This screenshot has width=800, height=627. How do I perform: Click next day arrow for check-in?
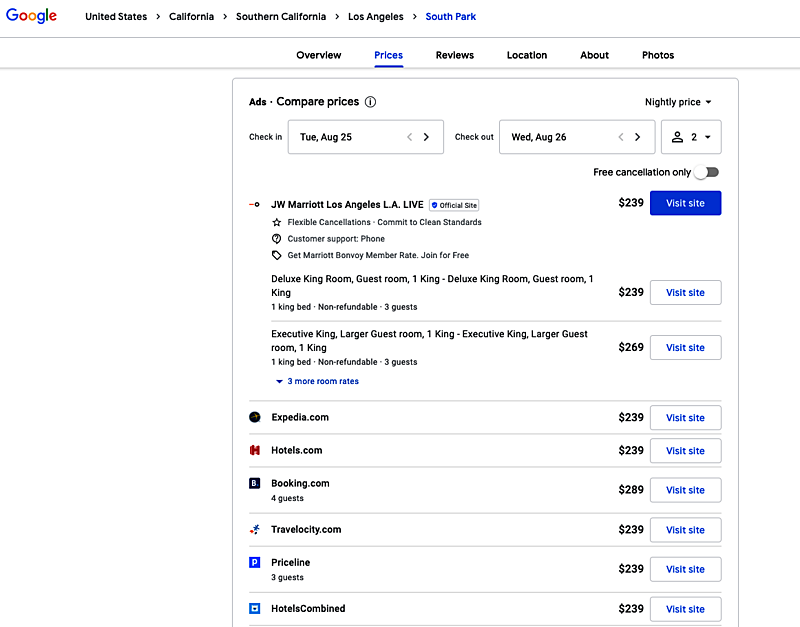(426, 137)
